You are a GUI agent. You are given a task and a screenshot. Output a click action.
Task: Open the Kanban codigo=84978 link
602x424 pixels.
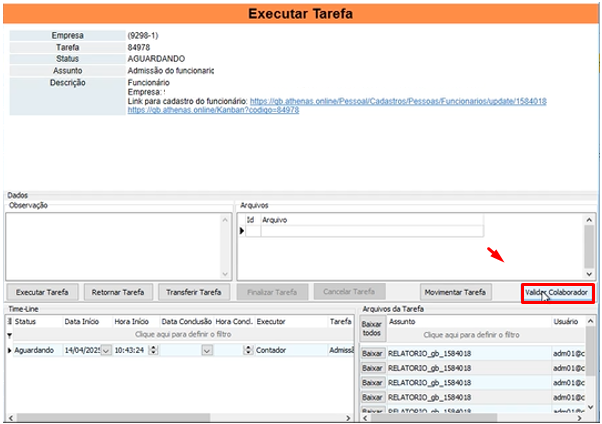click(x=213, y=110)
